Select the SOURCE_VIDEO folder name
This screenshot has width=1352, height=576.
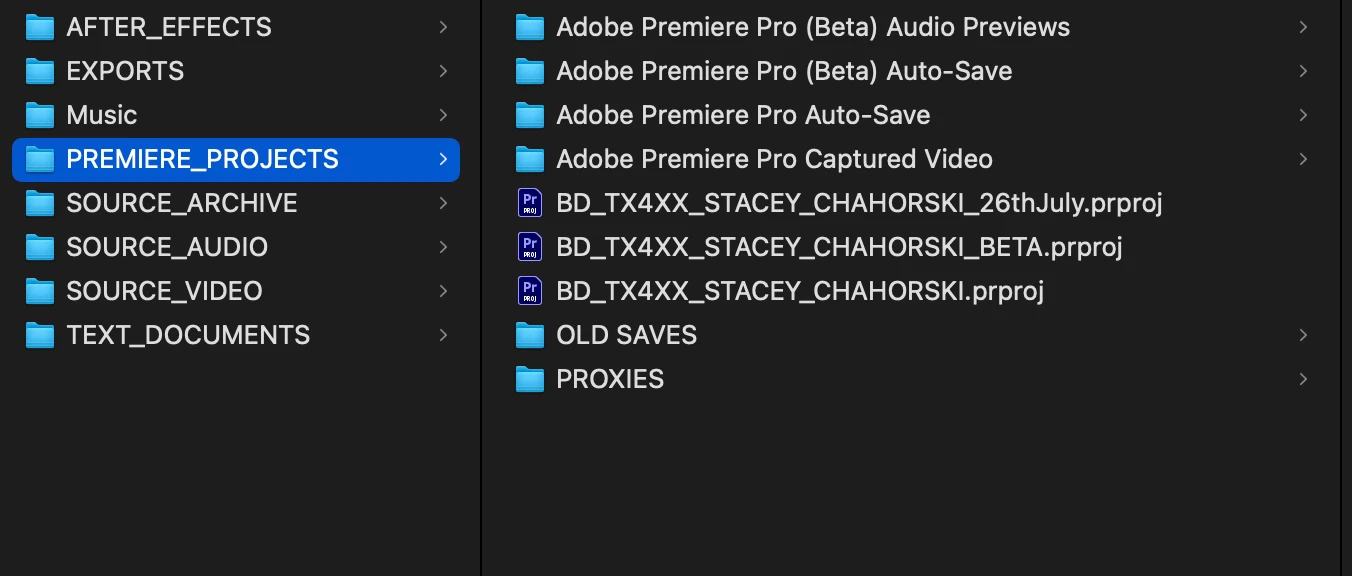164,291
